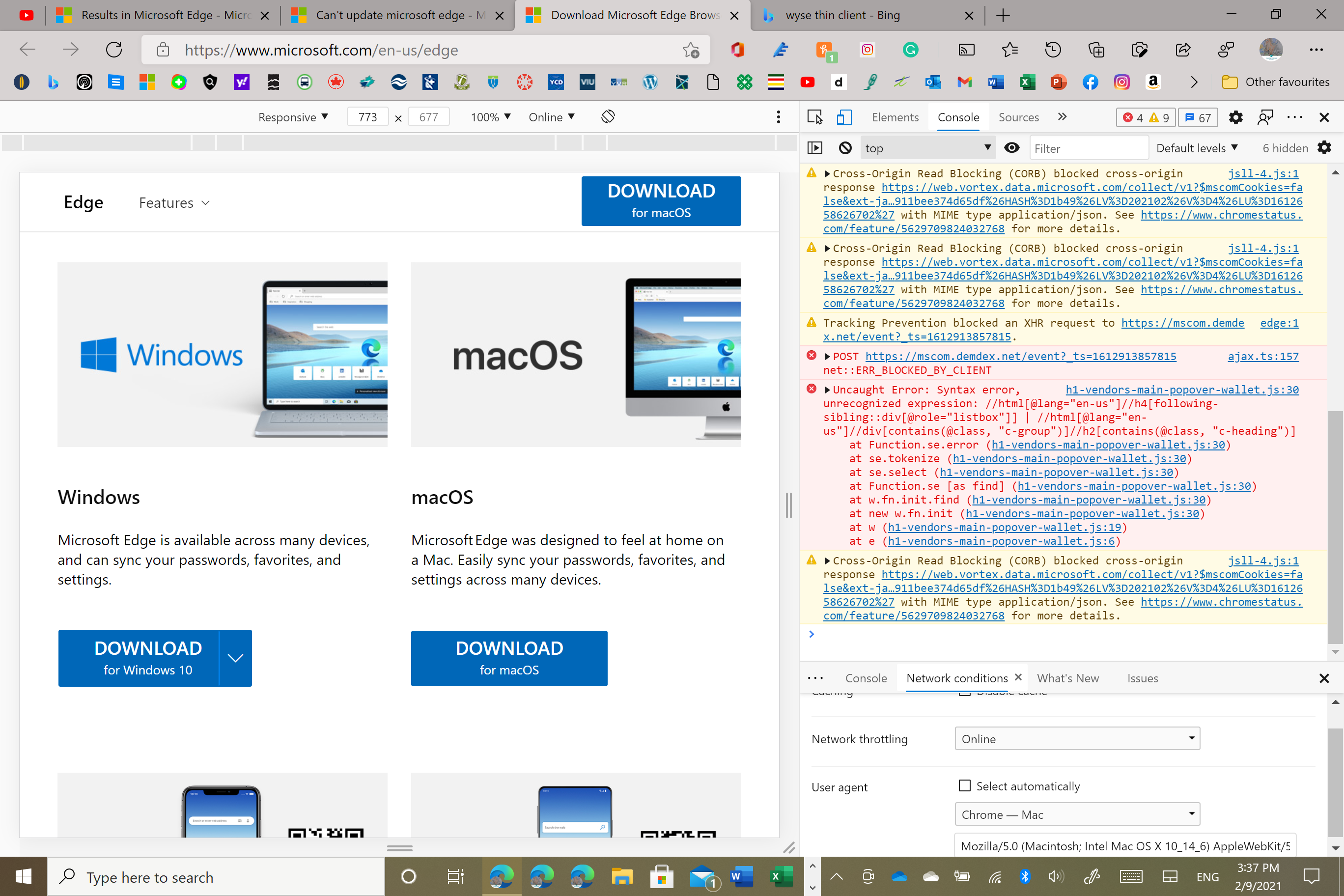
Task: Open DevTools settings gear icon
Action: (x=1235, y=117)
